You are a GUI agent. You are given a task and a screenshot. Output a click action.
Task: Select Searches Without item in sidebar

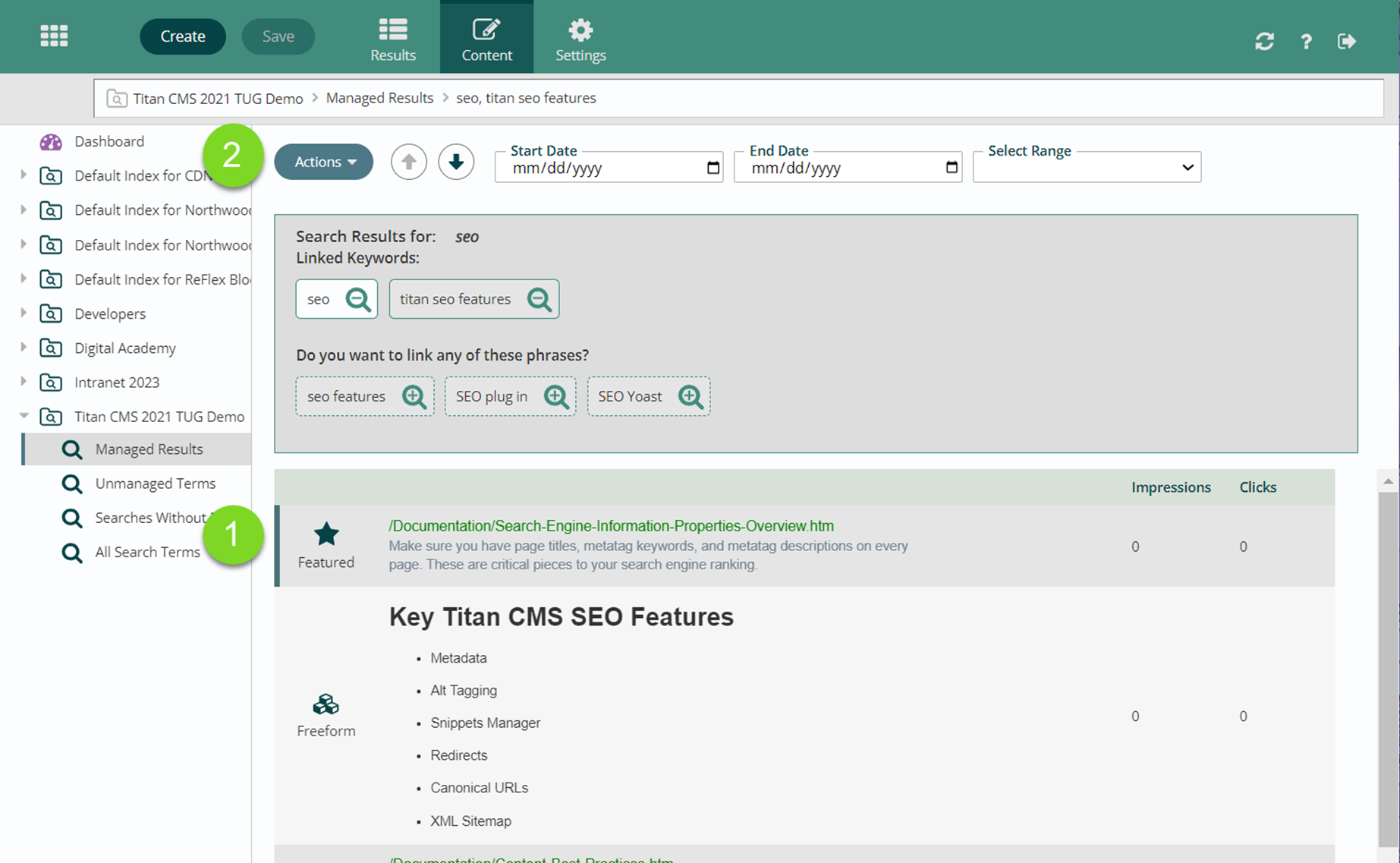point(151,518)
